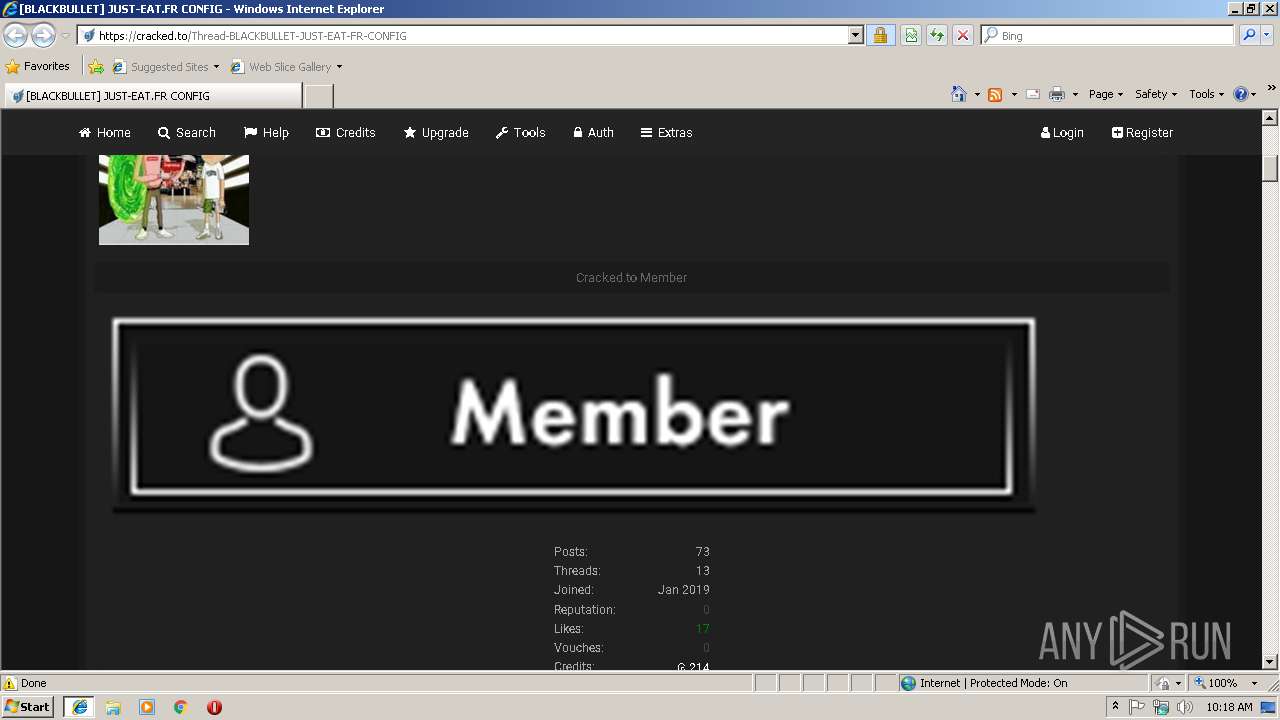
Task: Open the red Opera-style taskbar icon
Action: point(214,707)
